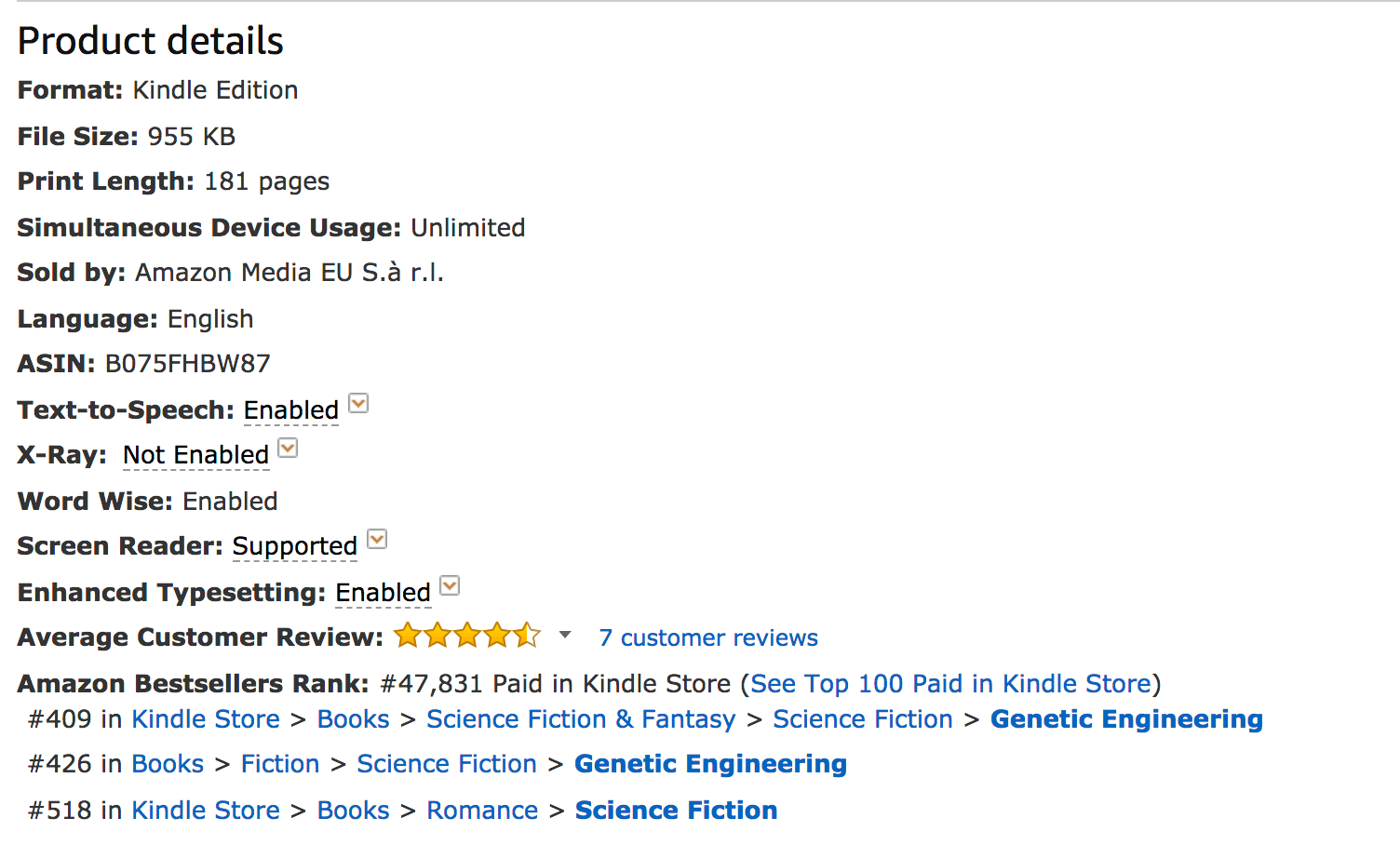Expand the Text-to-Speech info dropdown icon
This screenshot has width=1400, height=845.
pyautogui.click(x=358, y=403)
